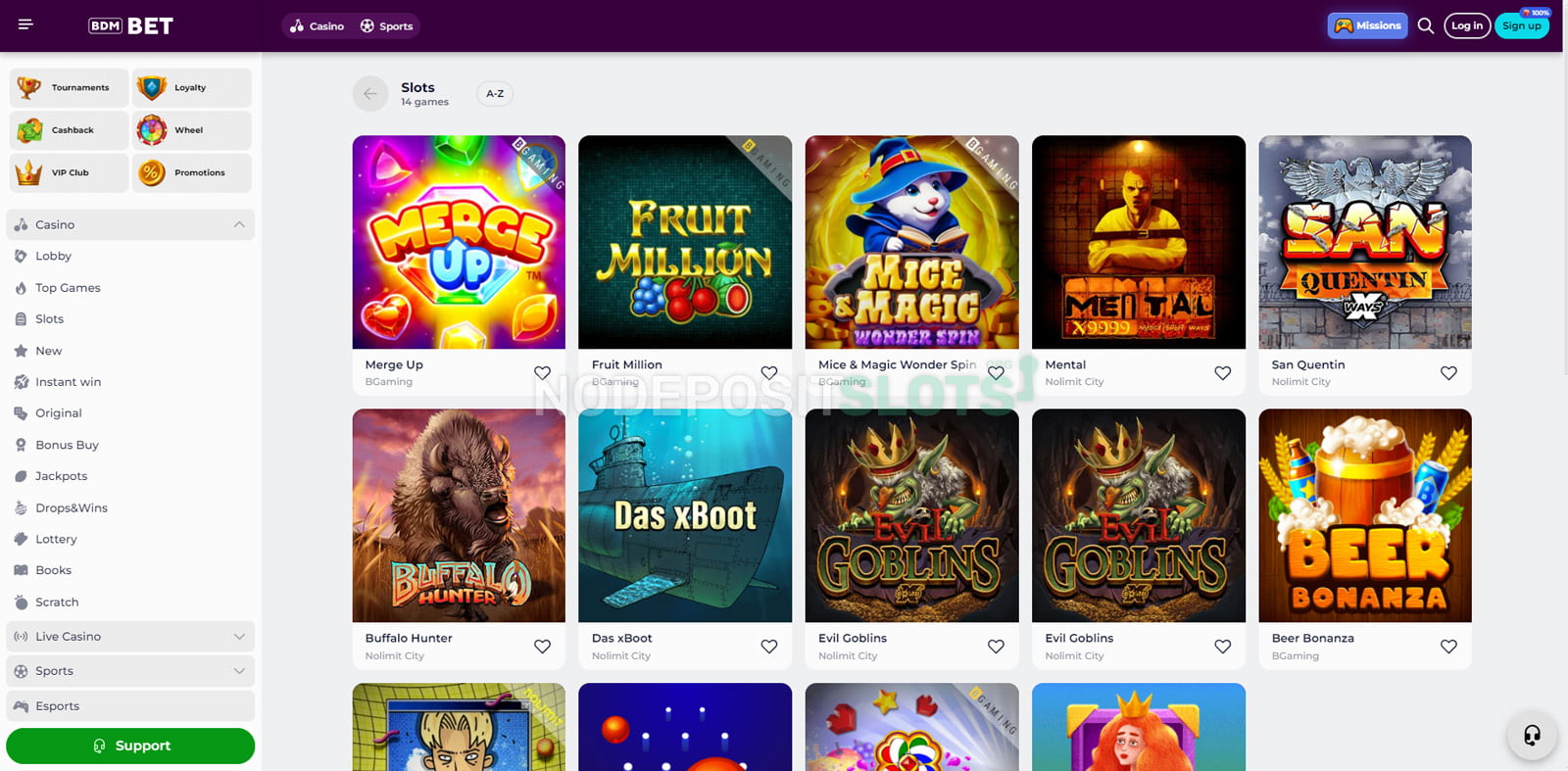
Task: Favorite Mental with the heart
Action: click(1222, 373)
